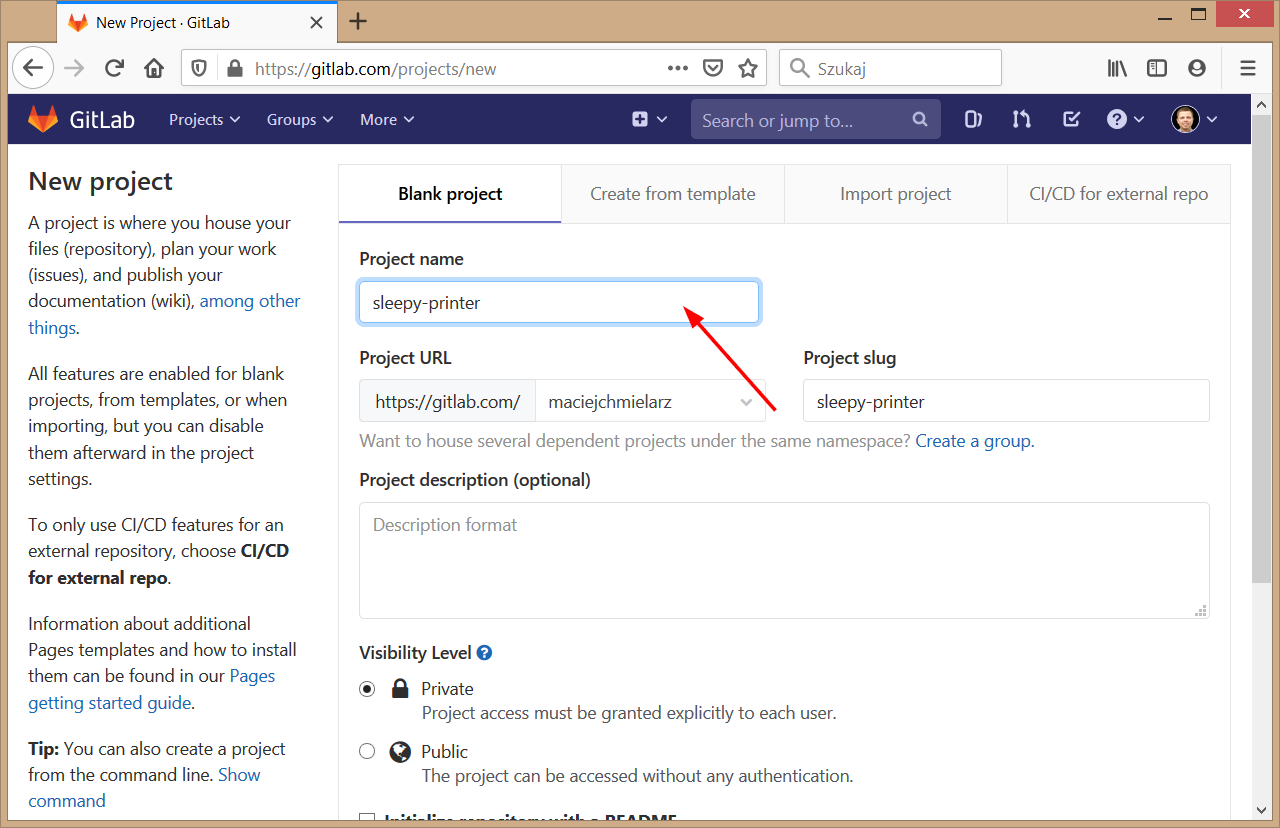Screen dimensions: 1280x828
Task: Open the Firefox hamburger menu
Action: [1247, 68]
